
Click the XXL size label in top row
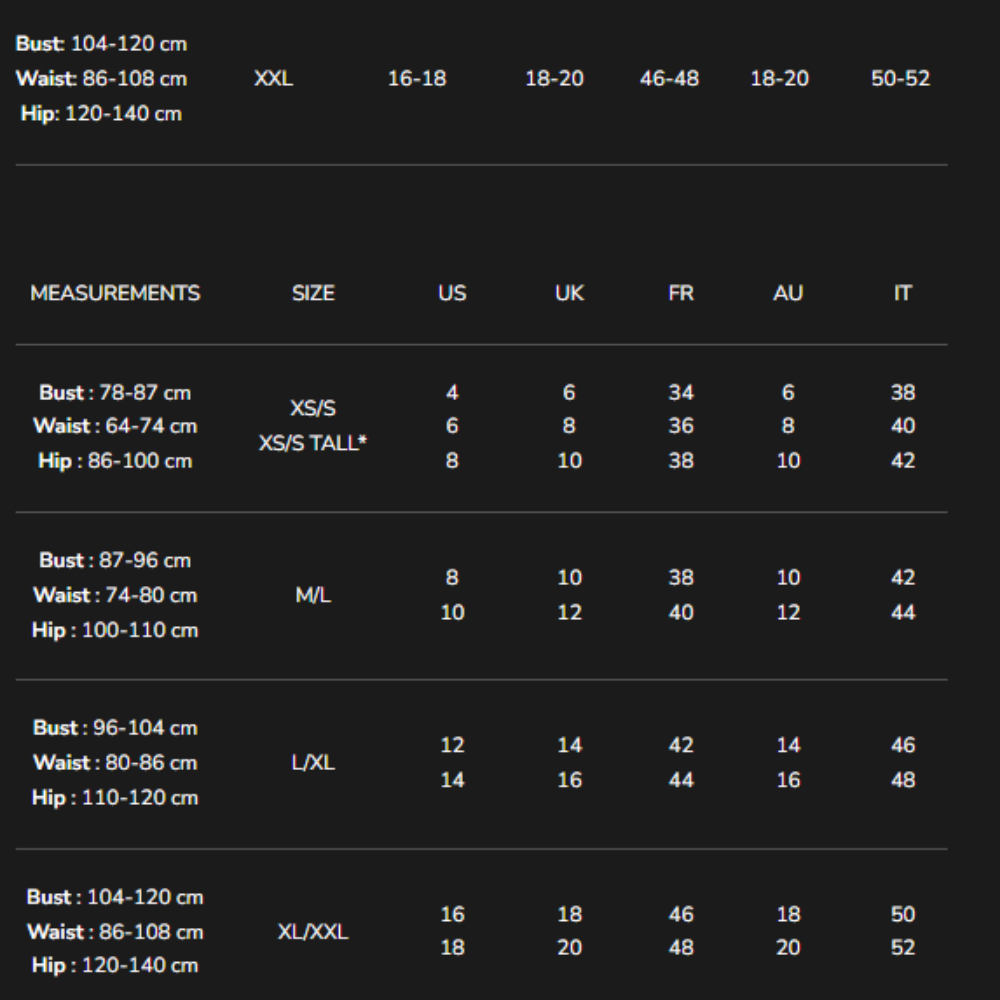pos(273,78)
